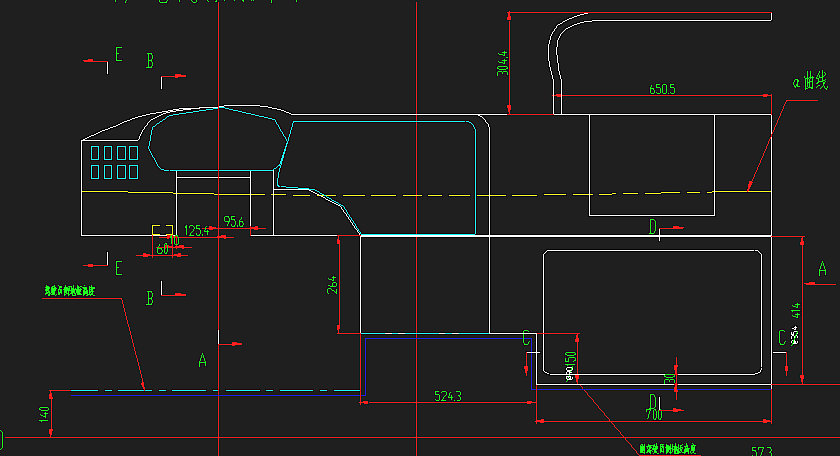Select the 264 vertical dimension text
Viewport: 840px width, 456px height.
pos(333,284)
